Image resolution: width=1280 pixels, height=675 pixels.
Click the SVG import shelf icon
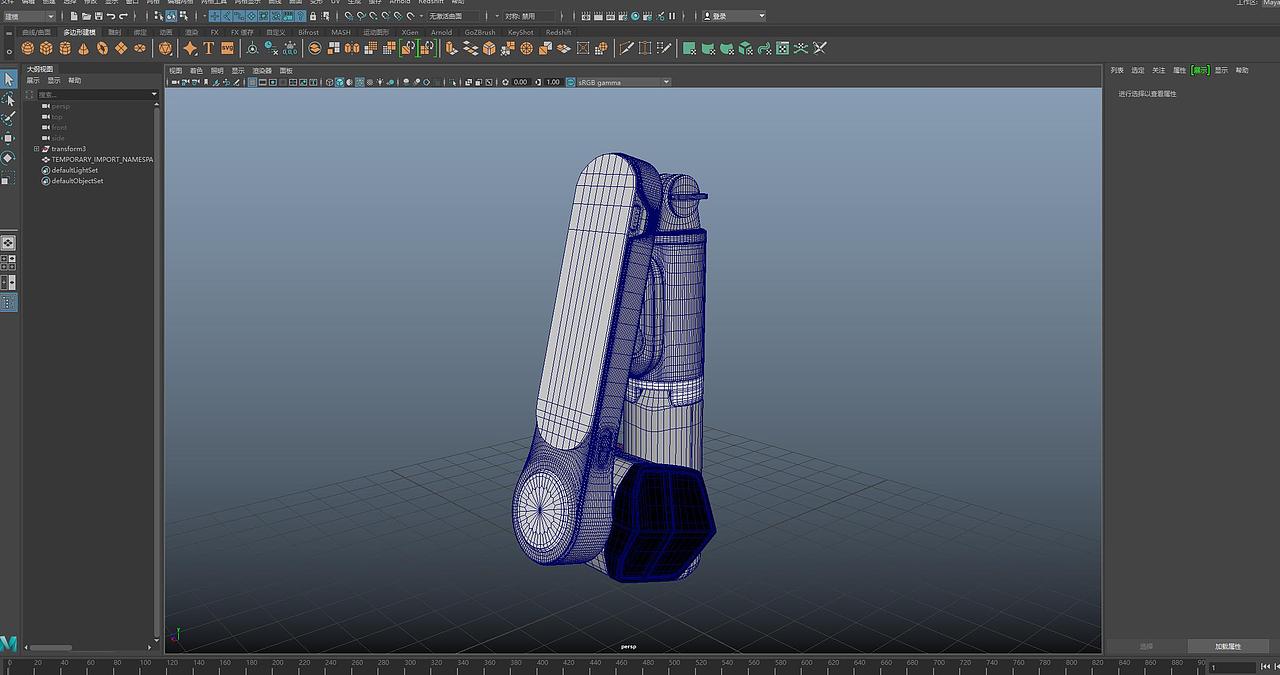(227, 48)
